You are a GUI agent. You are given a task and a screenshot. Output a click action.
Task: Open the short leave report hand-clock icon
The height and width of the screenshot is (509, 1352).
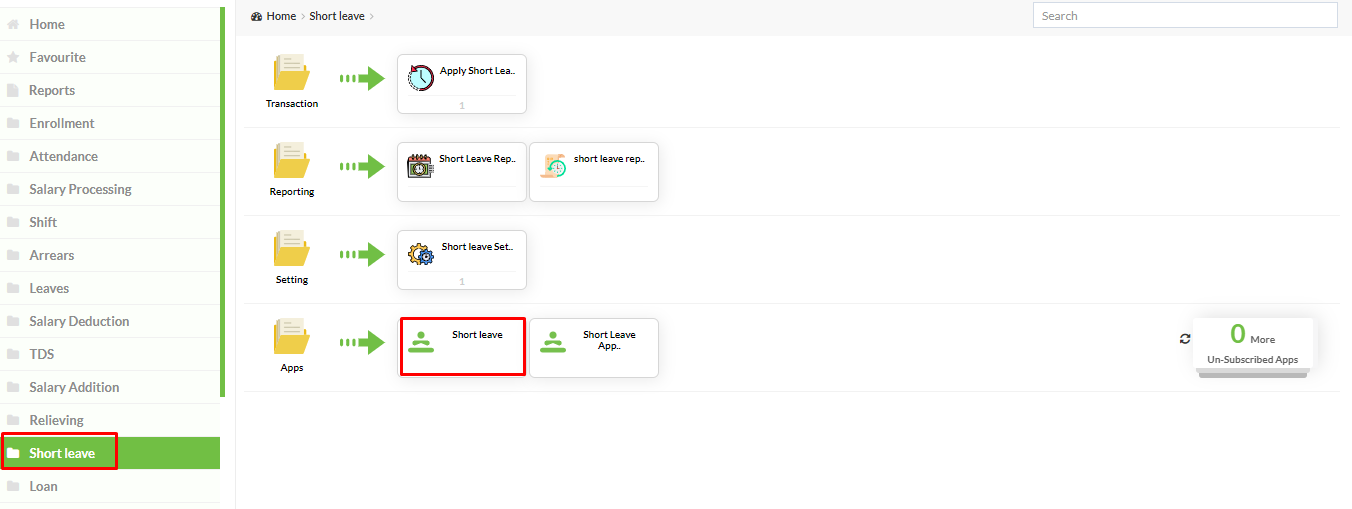pyautogui.click(x=553, y=166)
